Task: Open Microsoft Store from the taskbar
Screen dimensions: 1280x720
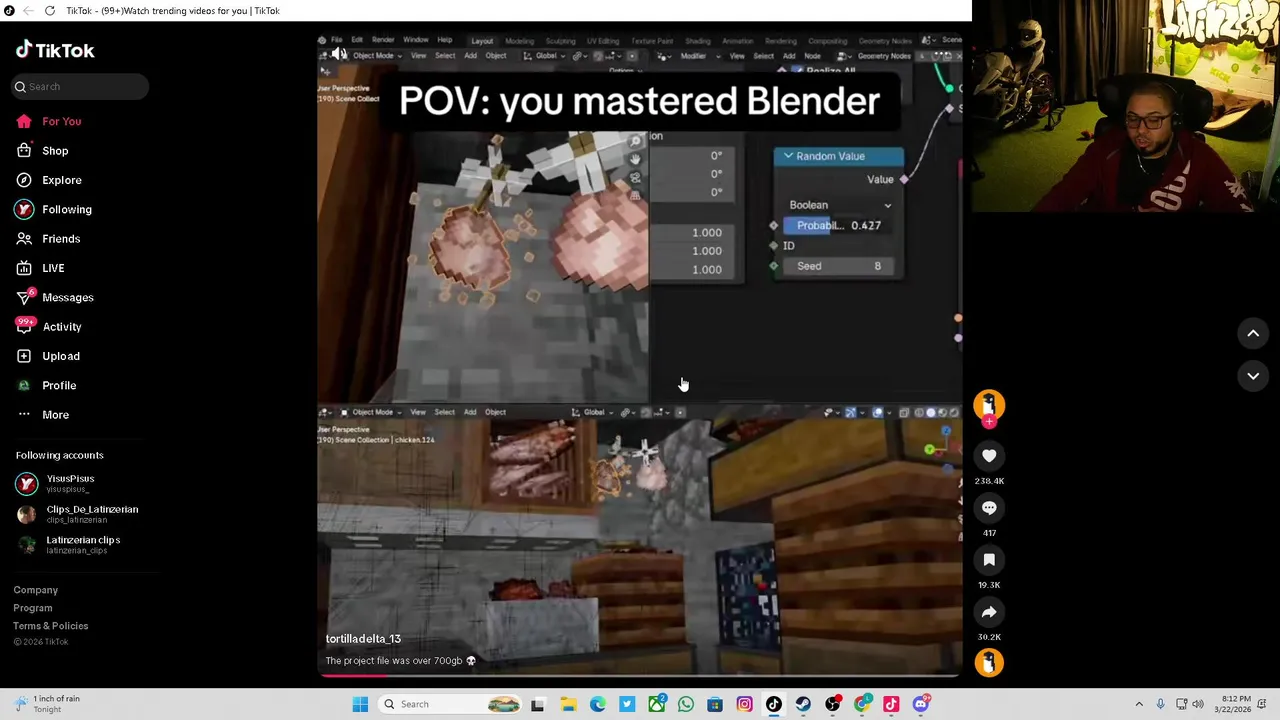Action: click(x=715, y=704)
